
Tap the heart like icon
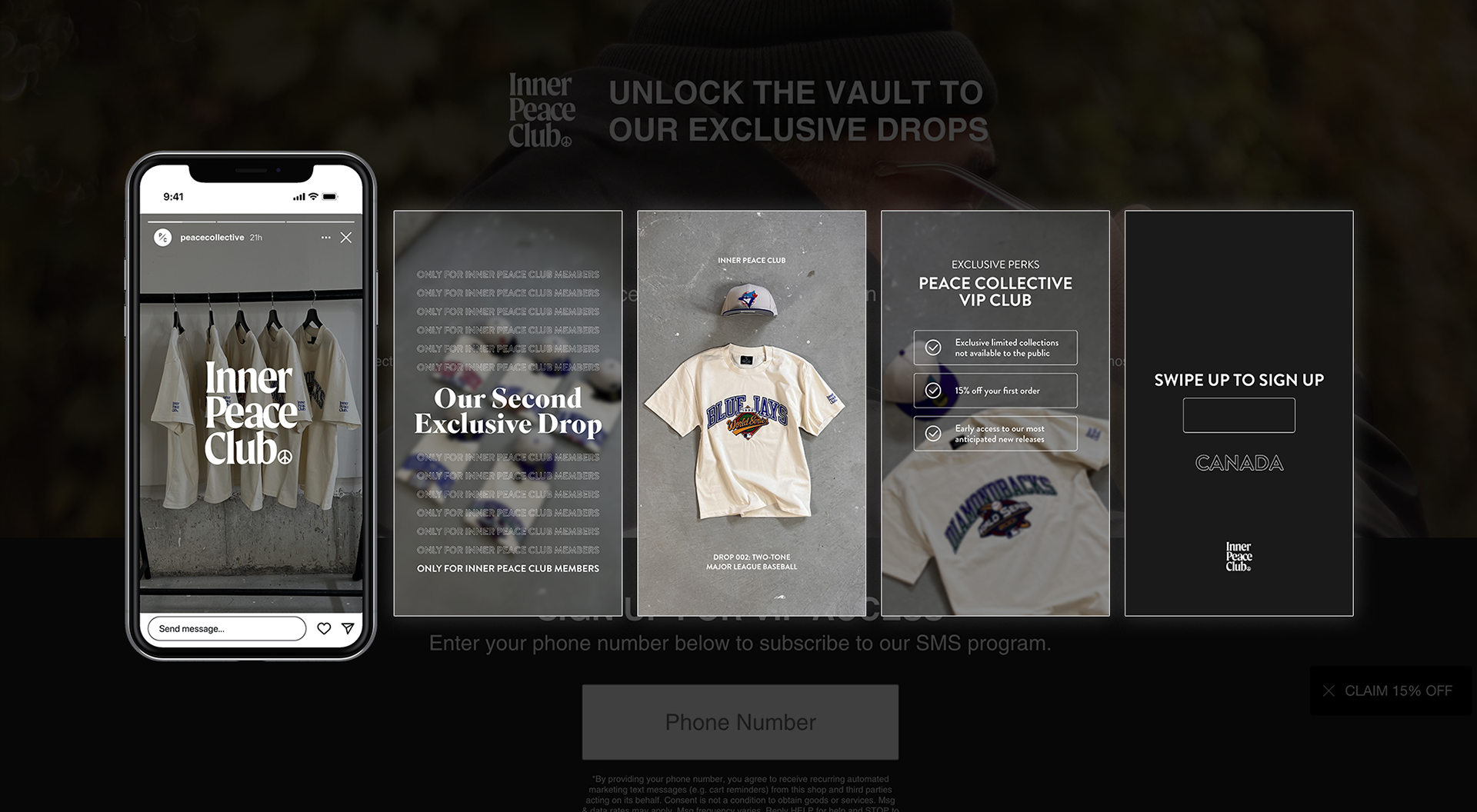pos(324,628)
